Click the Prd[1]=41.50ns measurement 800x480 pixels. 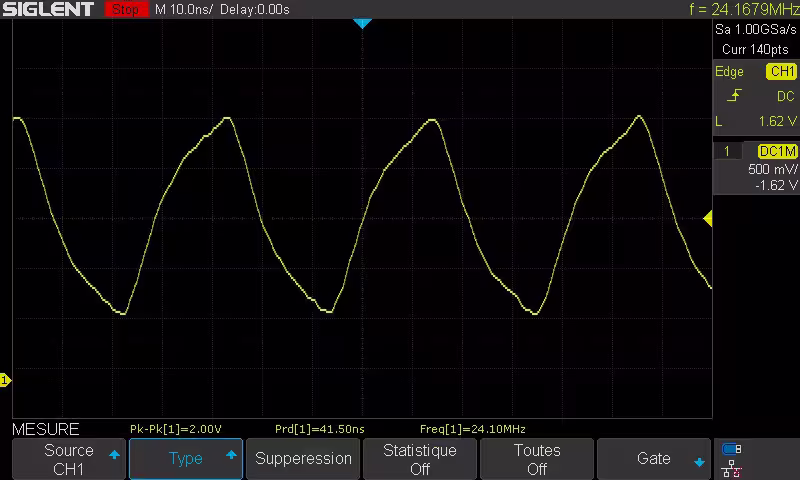(320, 429)
